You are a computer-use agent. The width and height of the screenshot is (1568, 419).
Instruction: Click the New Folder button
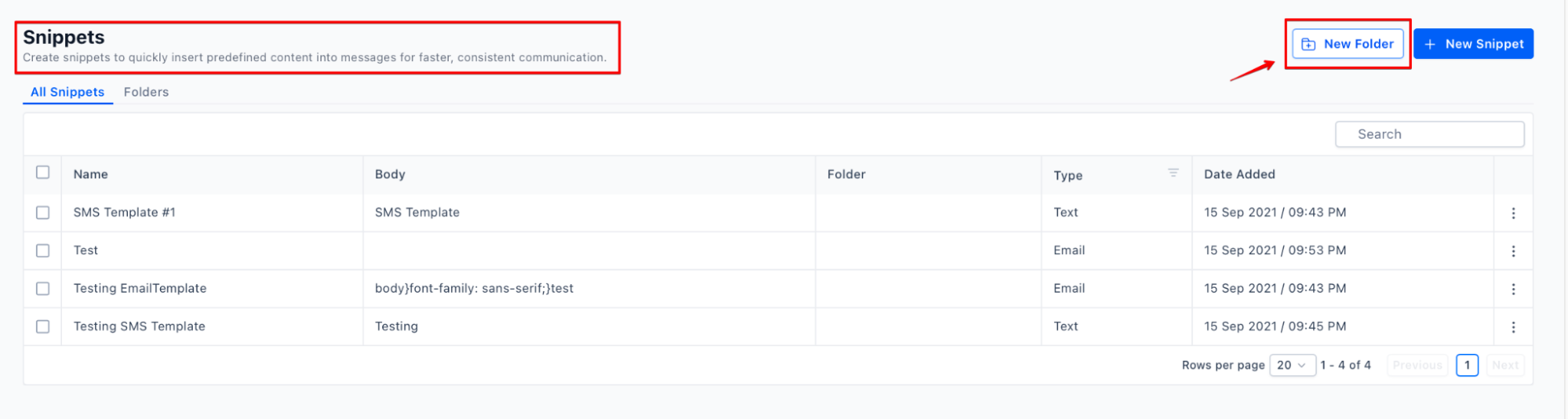pos(1348,44)
